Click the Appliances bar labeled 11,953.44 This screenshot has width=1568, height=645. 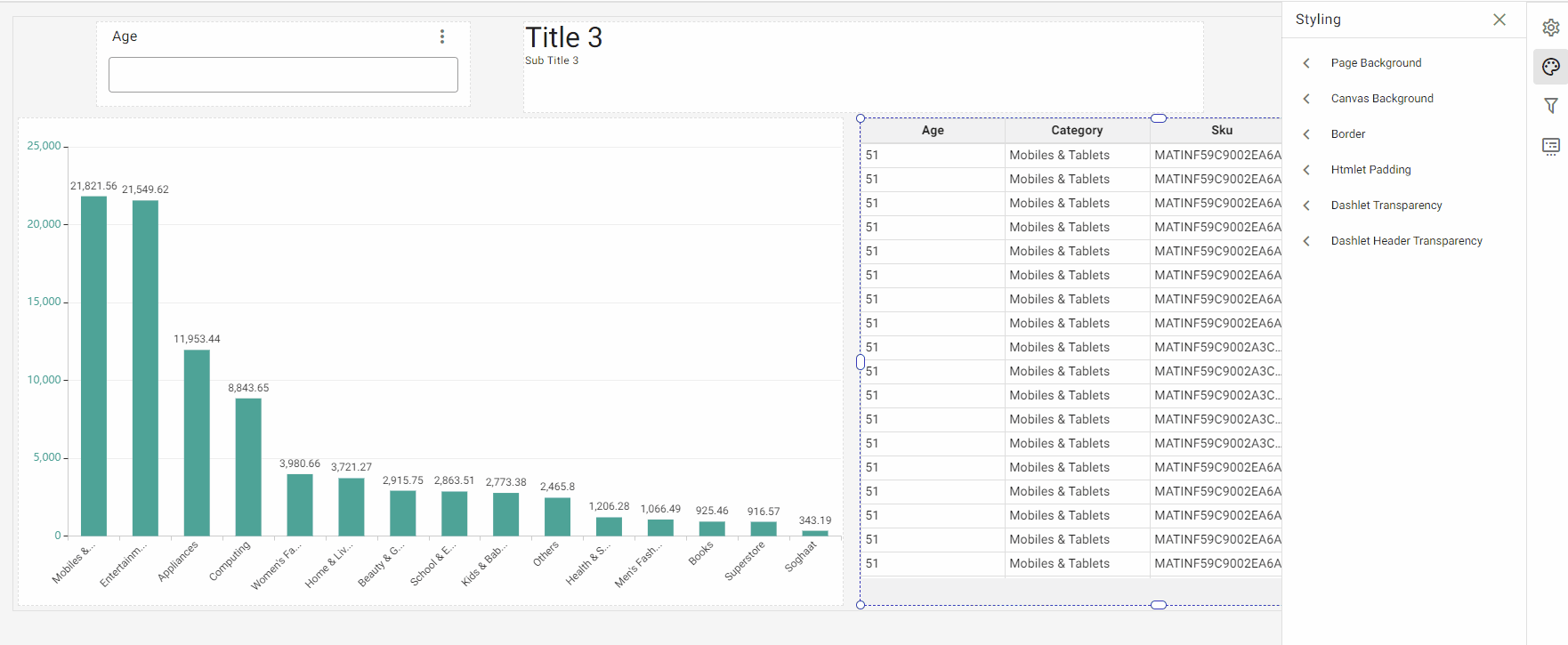pos(197,443)
